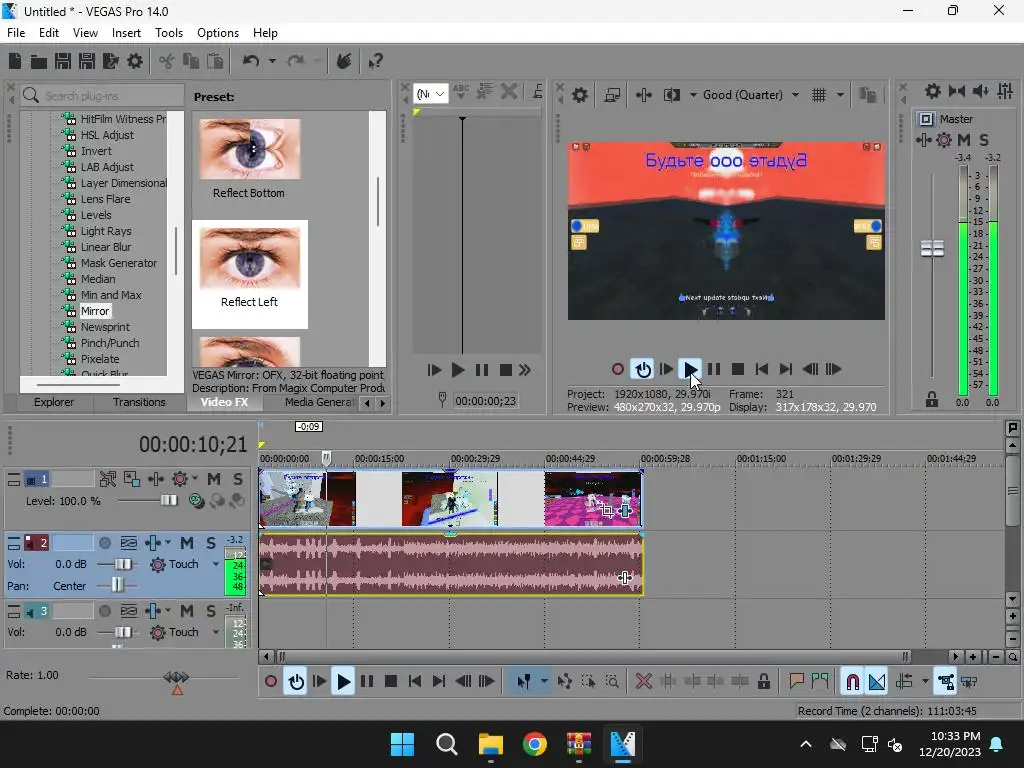Select Mask Generator in the plug-in list

point(118,263)
